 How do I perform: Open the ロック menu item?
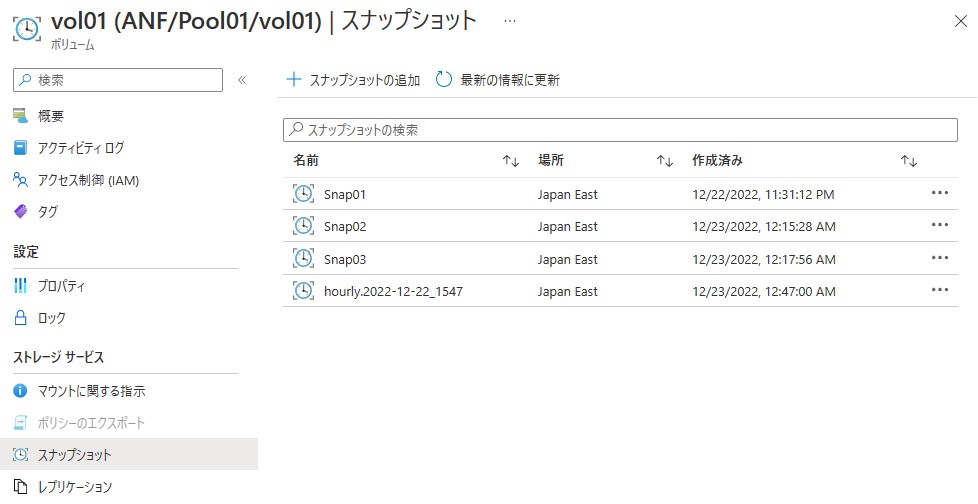coord(52,318)
